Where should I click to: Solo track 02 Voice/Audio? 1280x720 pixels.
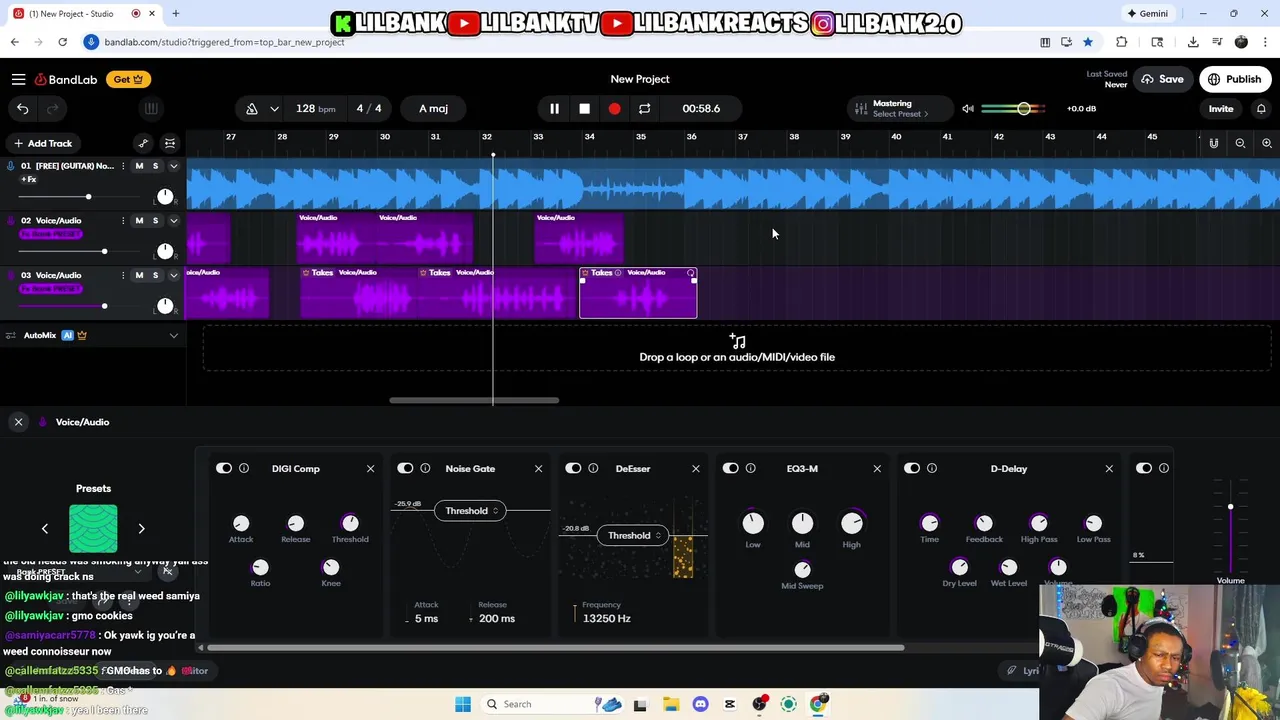pyautogui.click(x=155, y=220)
